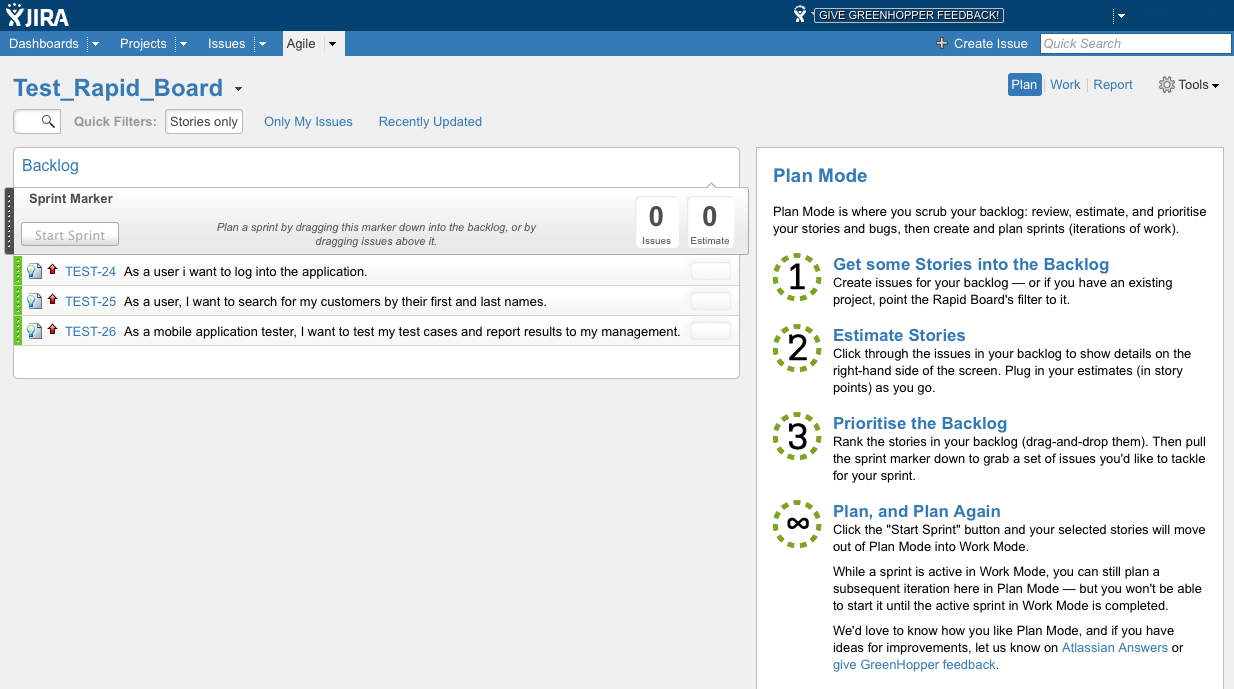The height and width of the screenshot is (689, 1234).
Task: Switch to Work mode
Action: tap(1065, 85)
